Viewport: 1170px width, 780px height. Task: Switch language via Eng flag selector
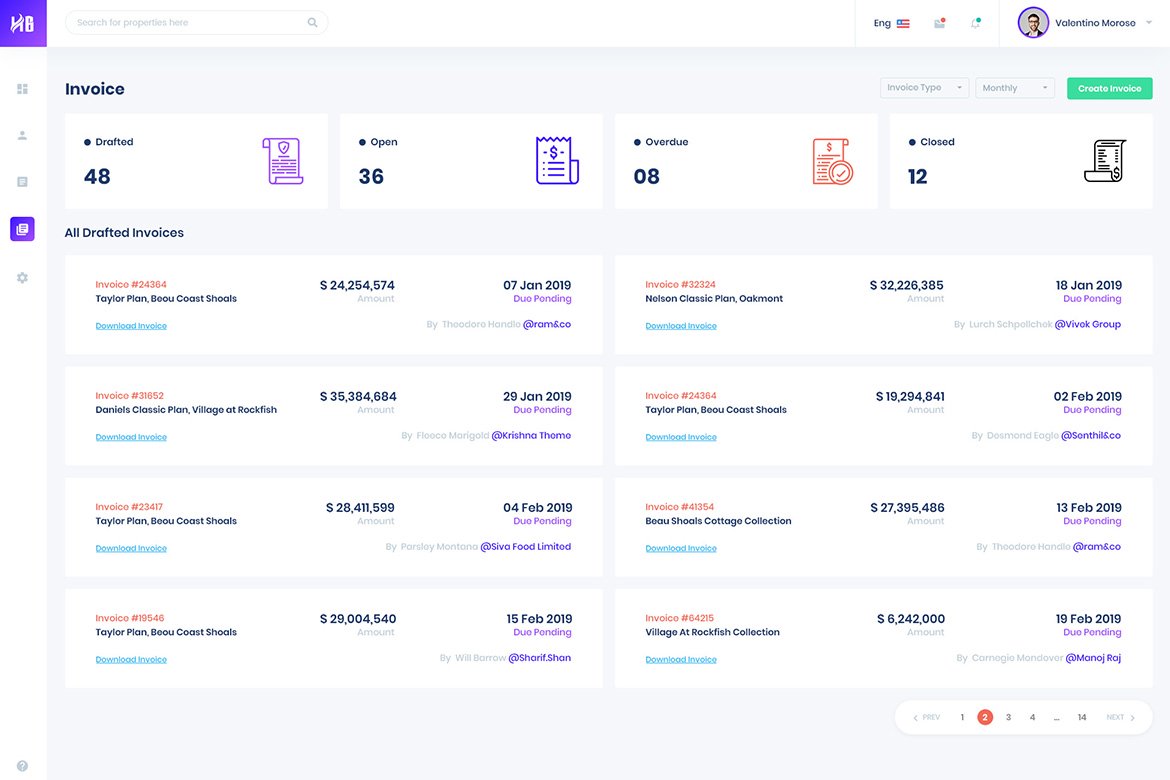click(891, 23)
